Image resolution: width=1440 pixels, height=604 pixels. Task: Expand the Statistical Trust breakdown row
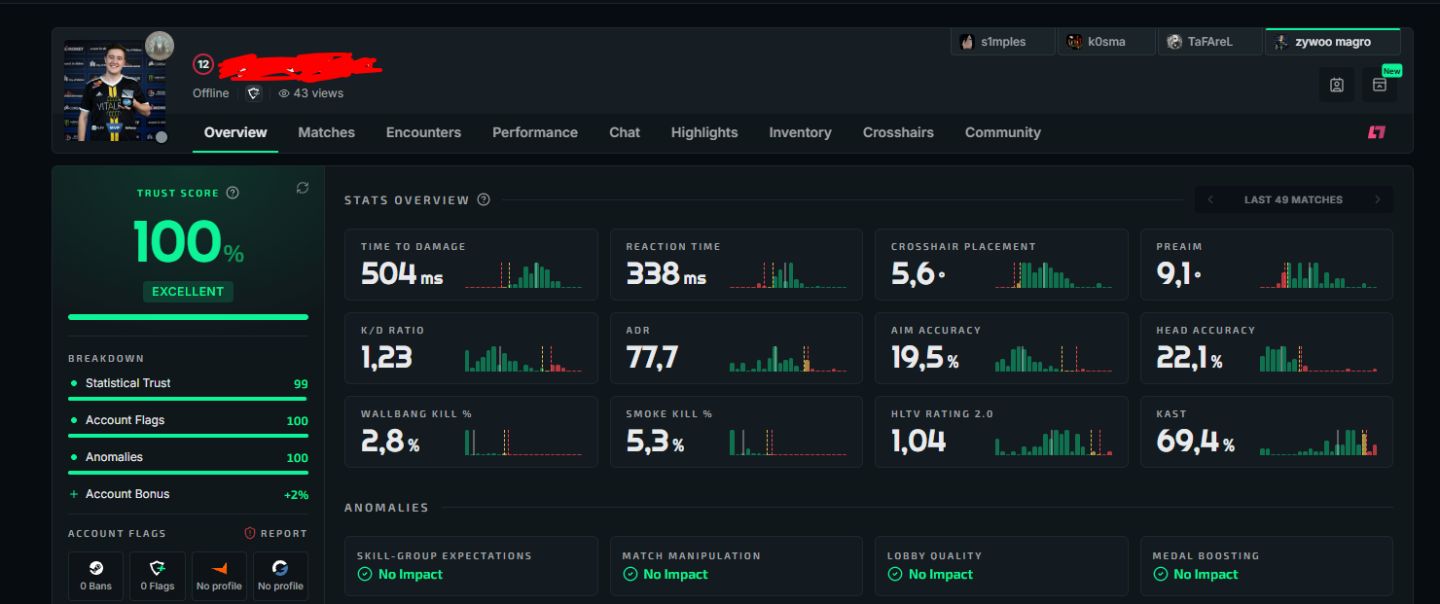tap(188, 384)
